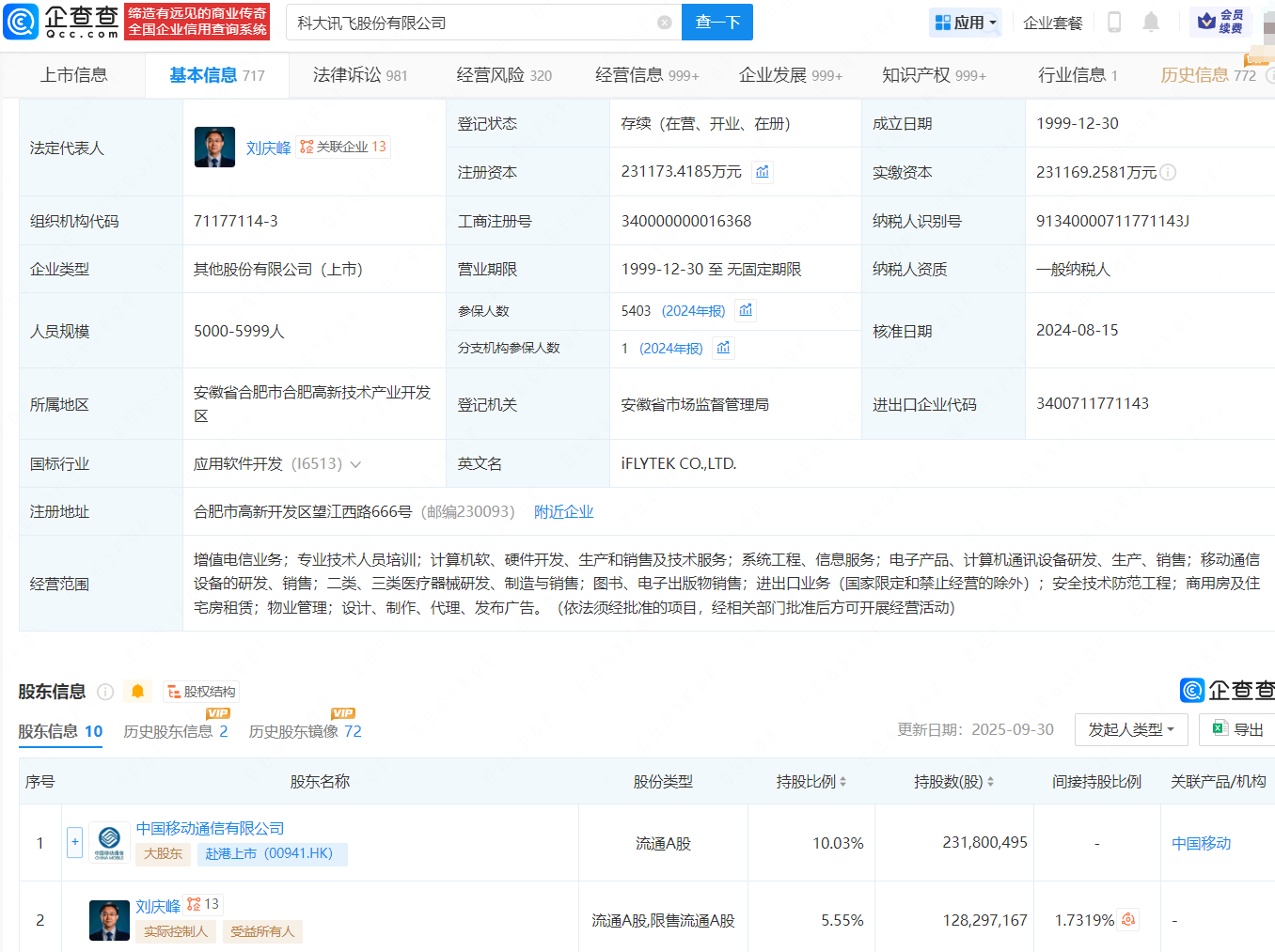Viewport: 1275px width, 952px height.
Task: Click the 查一下 search button
Action: tap(717, 23)
